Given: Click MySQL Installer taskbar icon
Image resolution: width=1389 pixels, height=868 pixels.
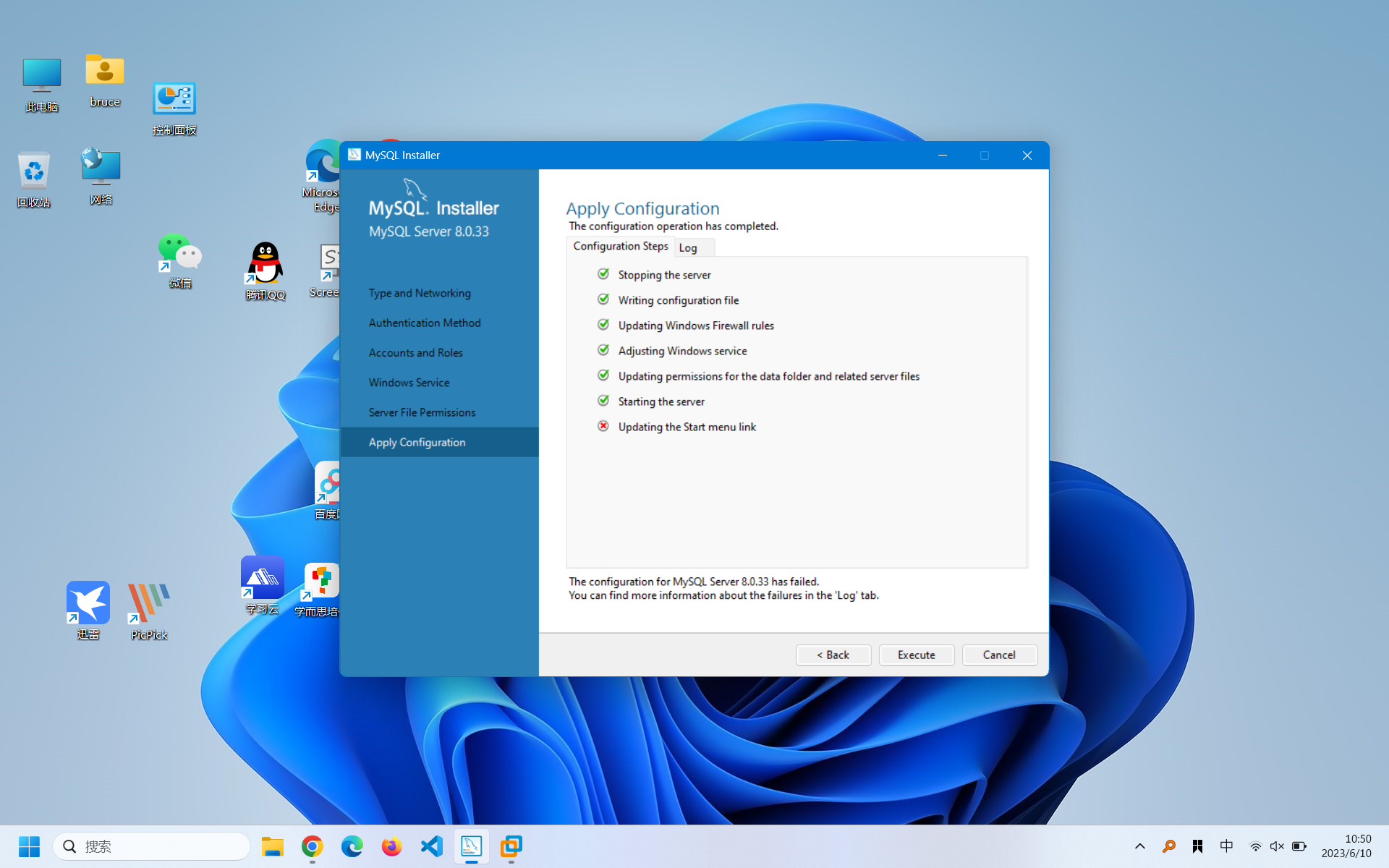Looking at the screenshot, I should coord(472,846).
